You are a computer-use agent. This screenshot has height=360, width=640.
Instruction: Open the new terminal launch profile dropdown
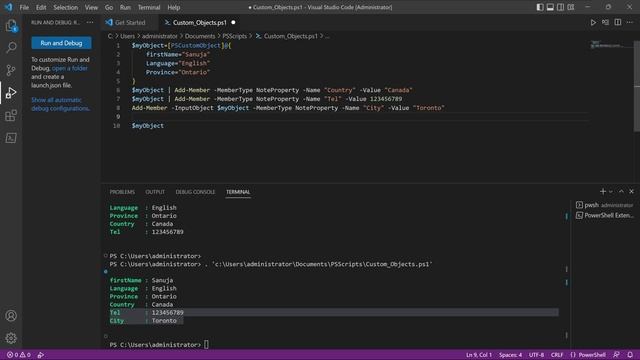[x=611, y=191]
